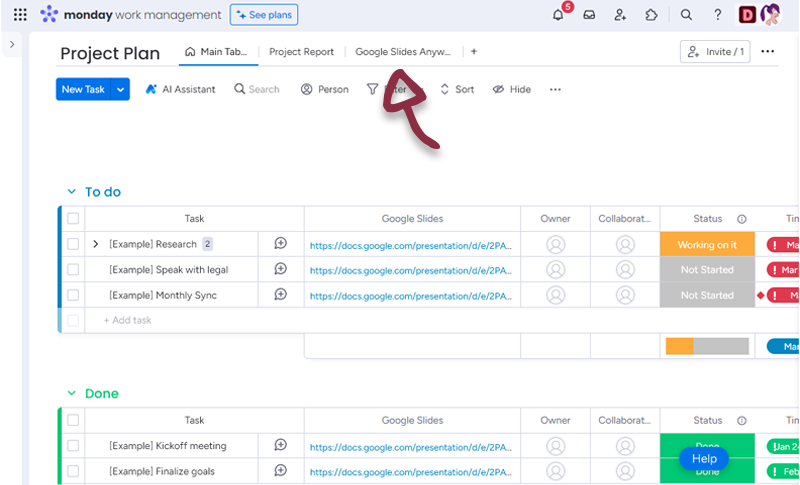
Task: Open the New Task dropdown arrow
Action: (x=121, y=89)
